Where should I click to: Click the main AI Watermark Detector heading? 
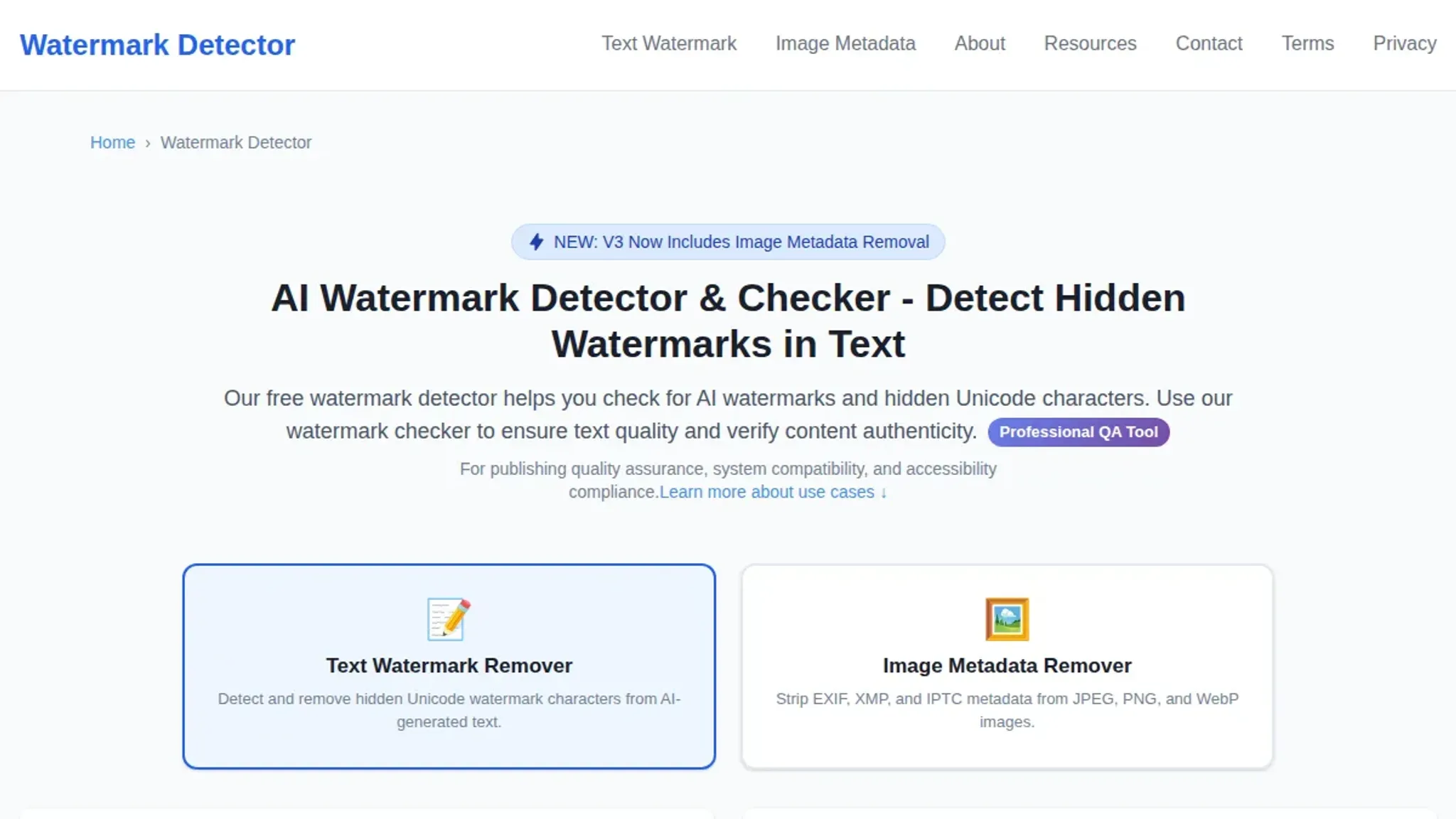point(728,321)
